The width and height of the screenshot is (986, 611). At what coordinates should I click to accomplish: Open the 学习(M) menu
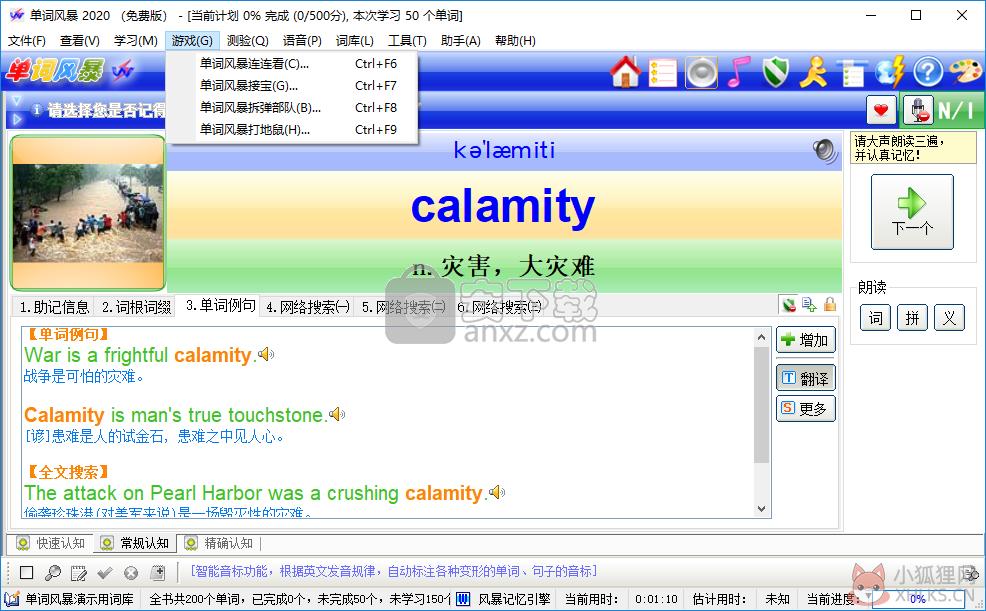[x=136, y=41]
